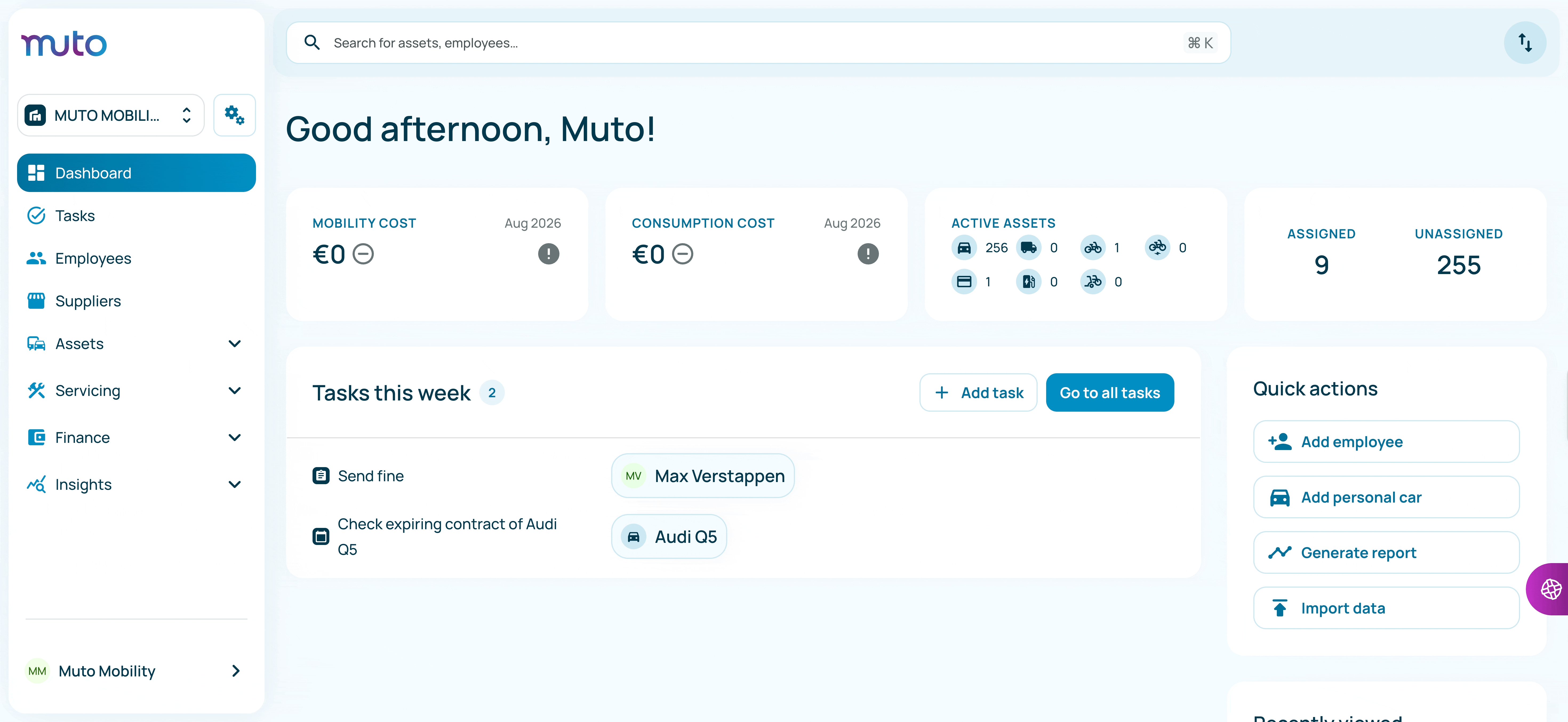Click the search magnifier icon
This screenshot has width=1568, height=722.
pos(312,43)
